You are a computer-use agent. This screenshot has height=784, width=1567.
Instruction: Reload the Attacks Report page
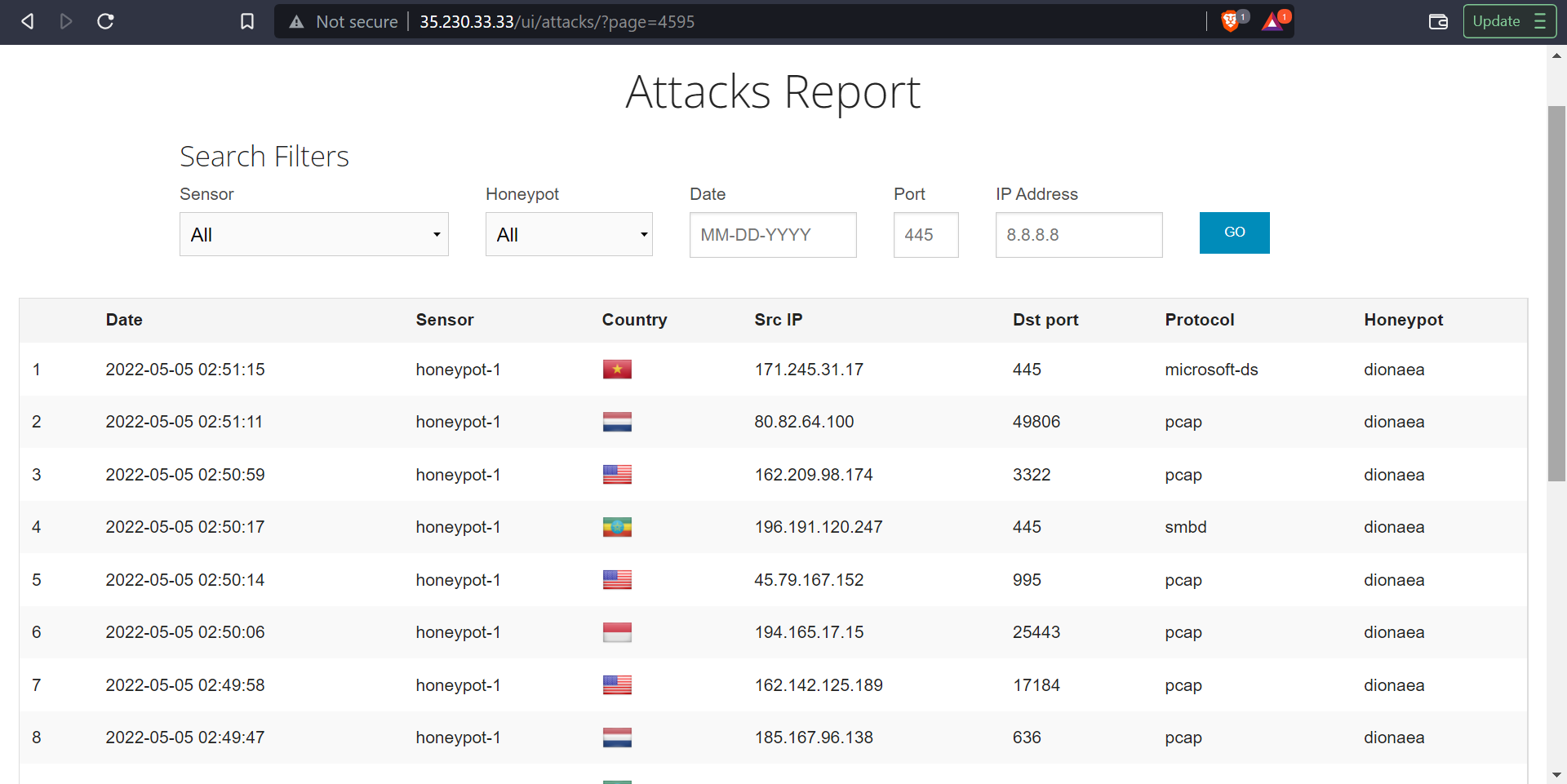pos(105,21)
